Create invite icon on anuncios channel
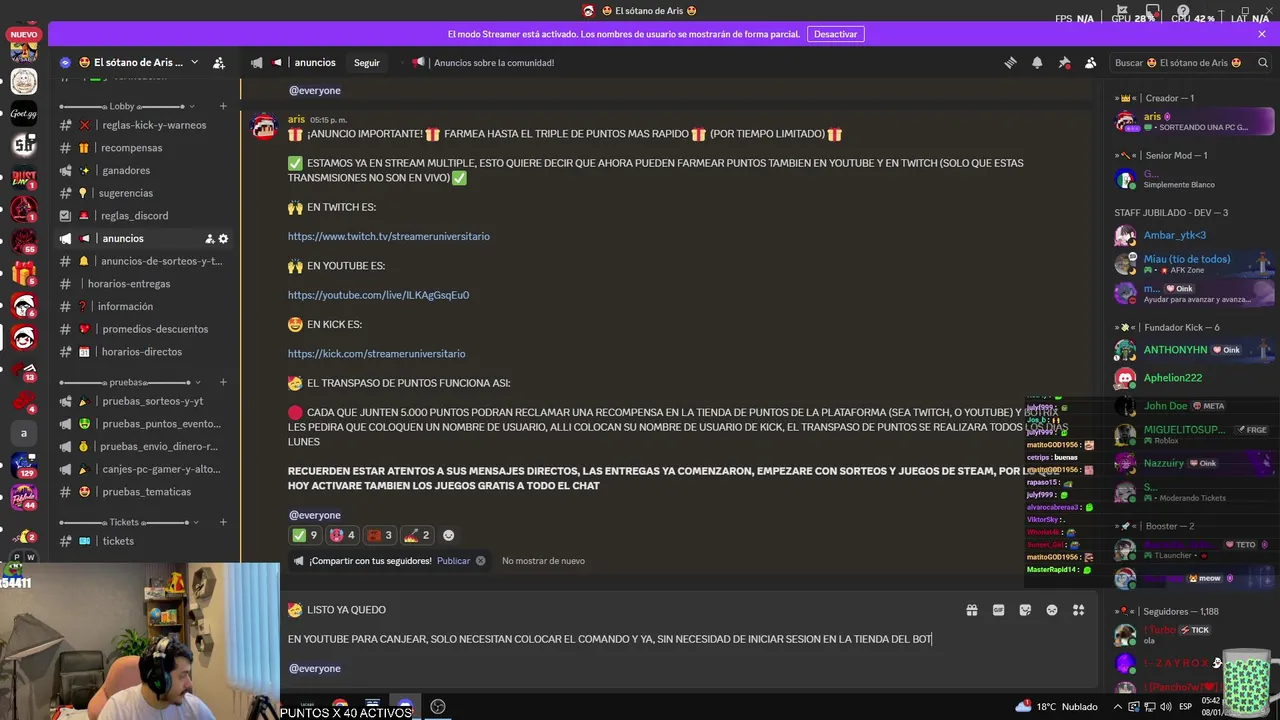 pos(209,239)
